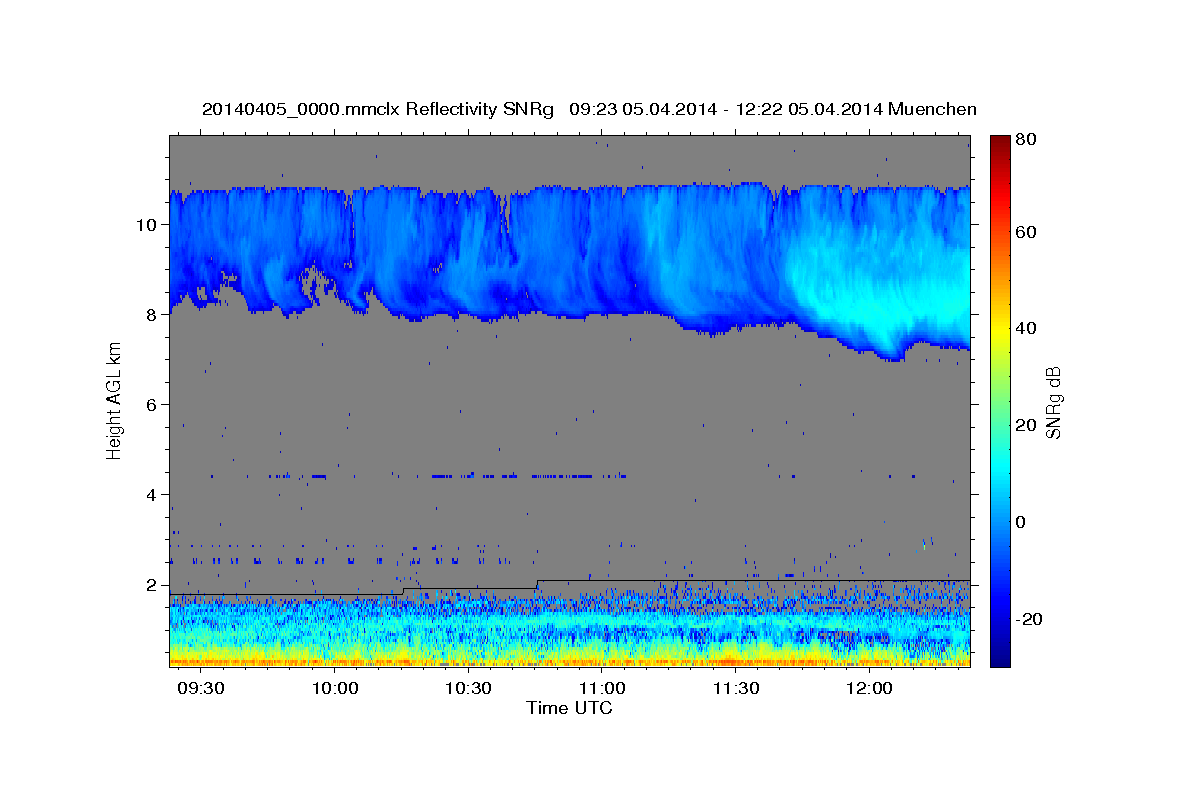The width and height of the screenshot is (1200, 800).
Task: Click the colorbar value 60
Action: pos(1028,232)
